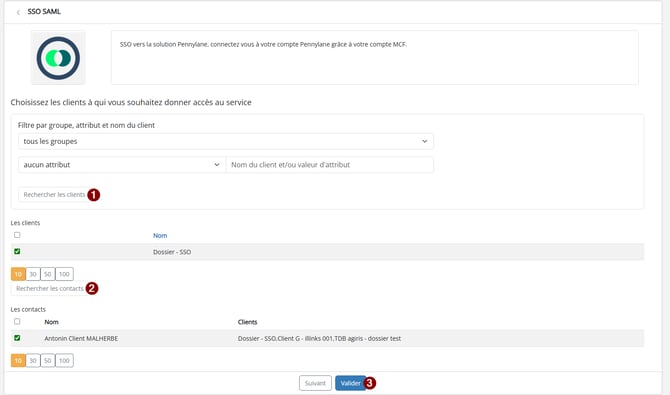Click the blue 'Valider' button

click(x=350, y=383)
